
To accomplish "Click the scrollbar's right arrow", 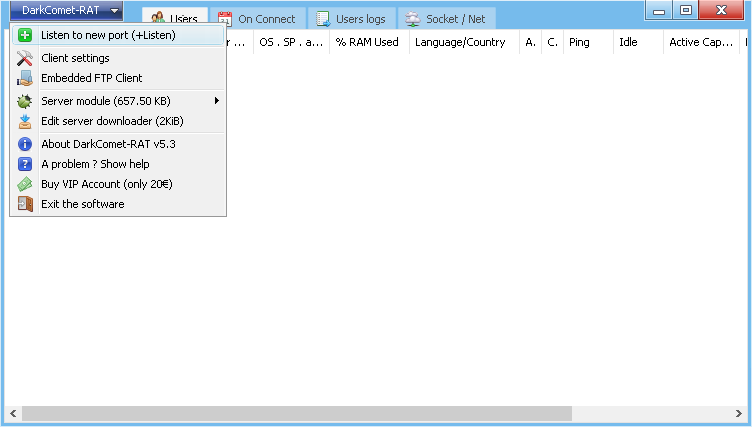I will pyautogui.click(x=741, y=413).
